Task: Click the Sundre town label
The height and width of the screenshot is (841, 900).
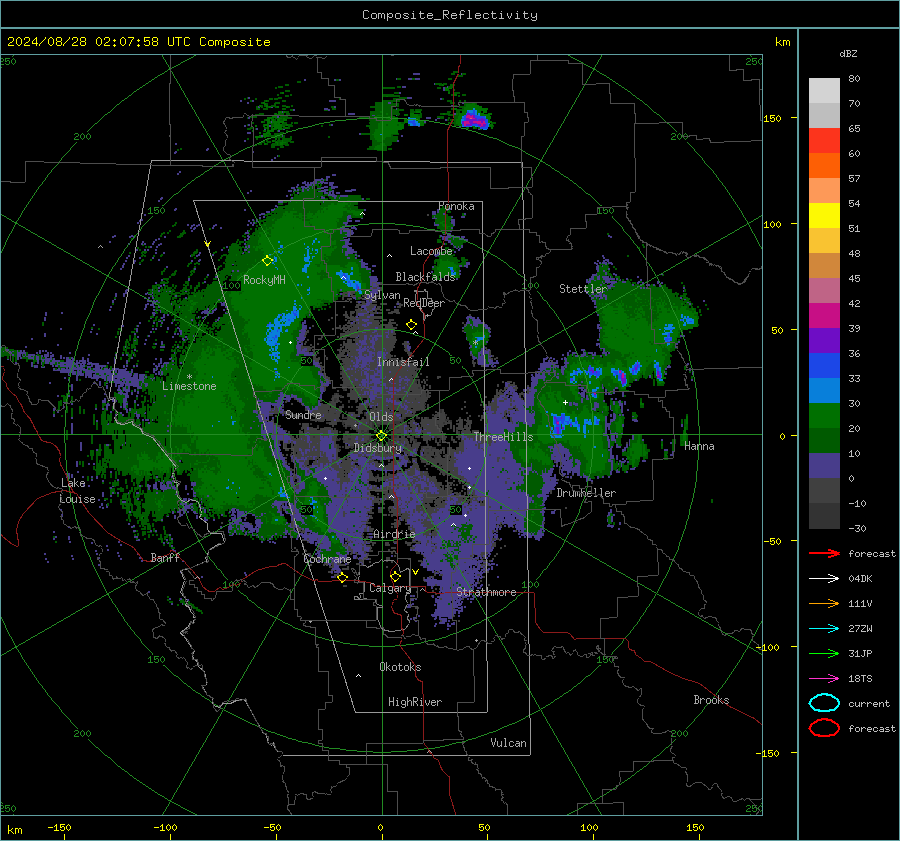Action: (303, 414)
